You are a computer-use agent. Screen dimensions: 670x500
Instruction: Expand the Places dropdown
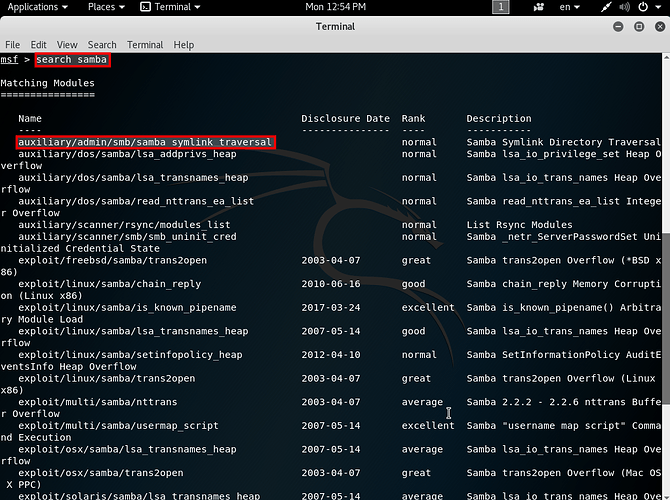[106, 7]
